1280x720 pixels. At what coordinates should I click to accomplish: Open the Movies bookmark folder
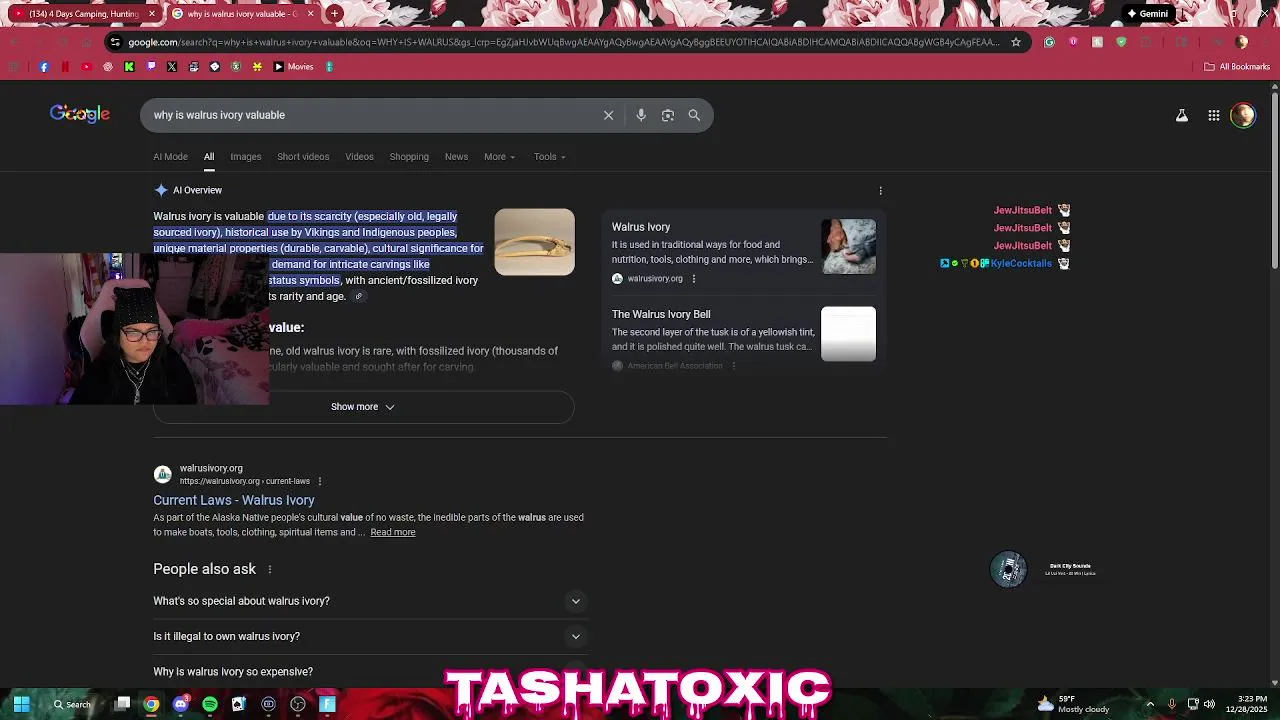[x=293, y=67]
